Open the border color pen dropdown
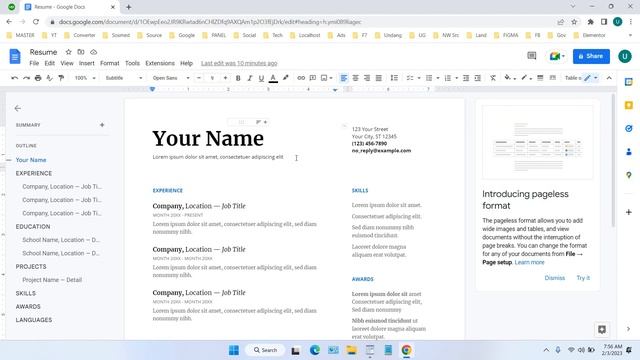Image resolution: width=640 pixels, height=360 pixels. [527, 78]
